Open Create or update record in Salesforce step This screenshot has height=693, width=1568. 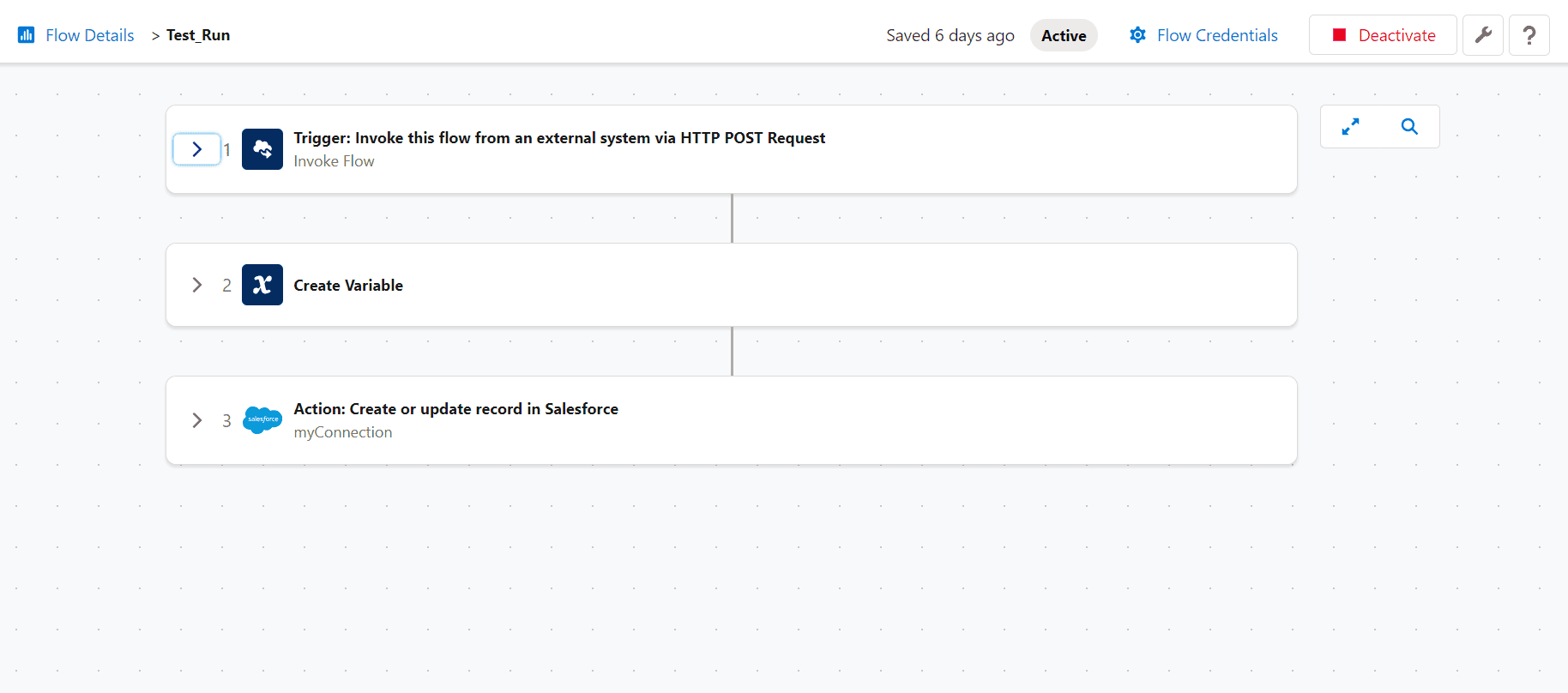point(732,420)
